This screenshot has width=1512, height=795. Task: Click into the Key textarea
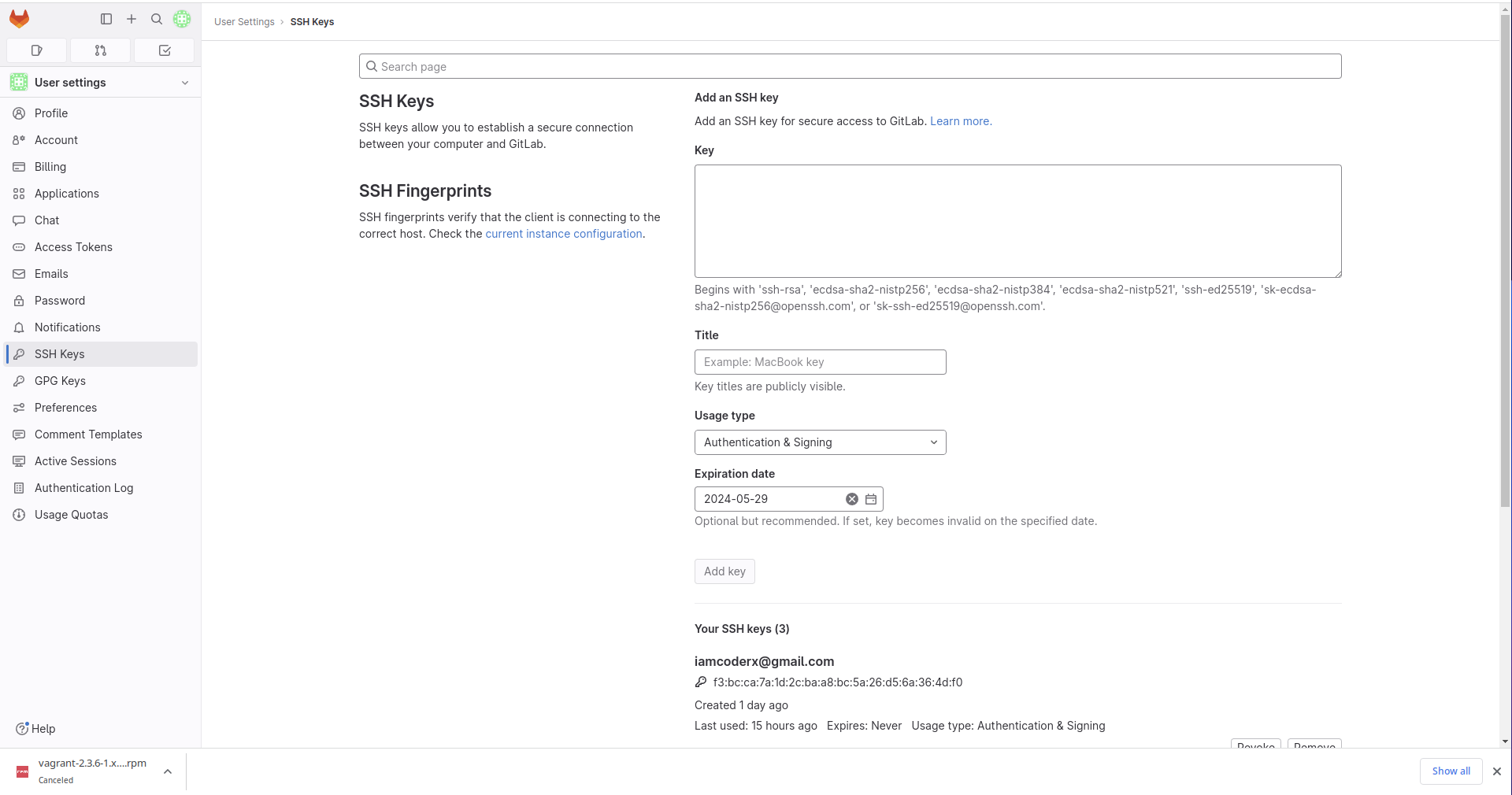[1017, 221]
